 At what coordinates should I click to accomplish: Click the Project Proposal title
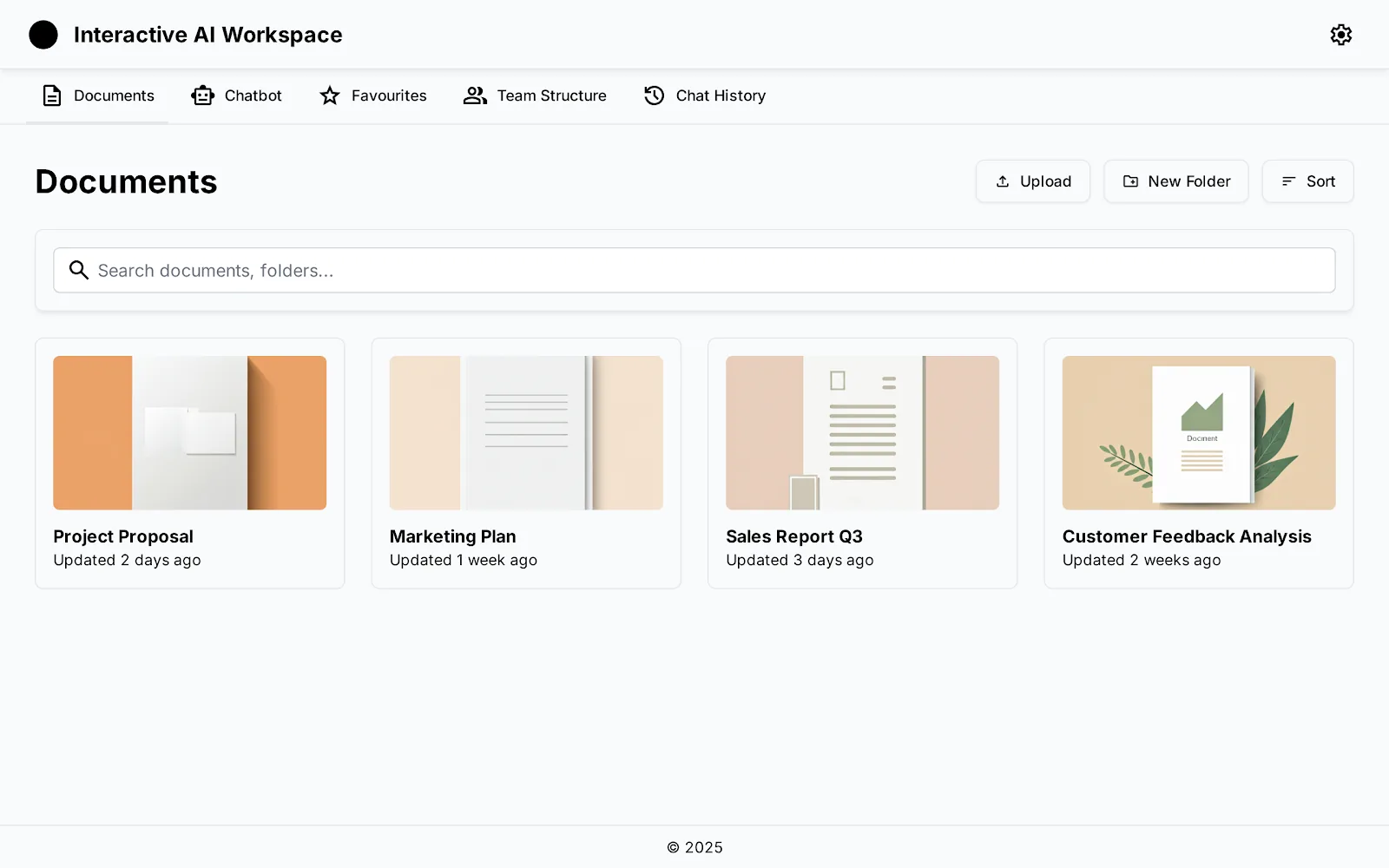click(x=123, y=536)
